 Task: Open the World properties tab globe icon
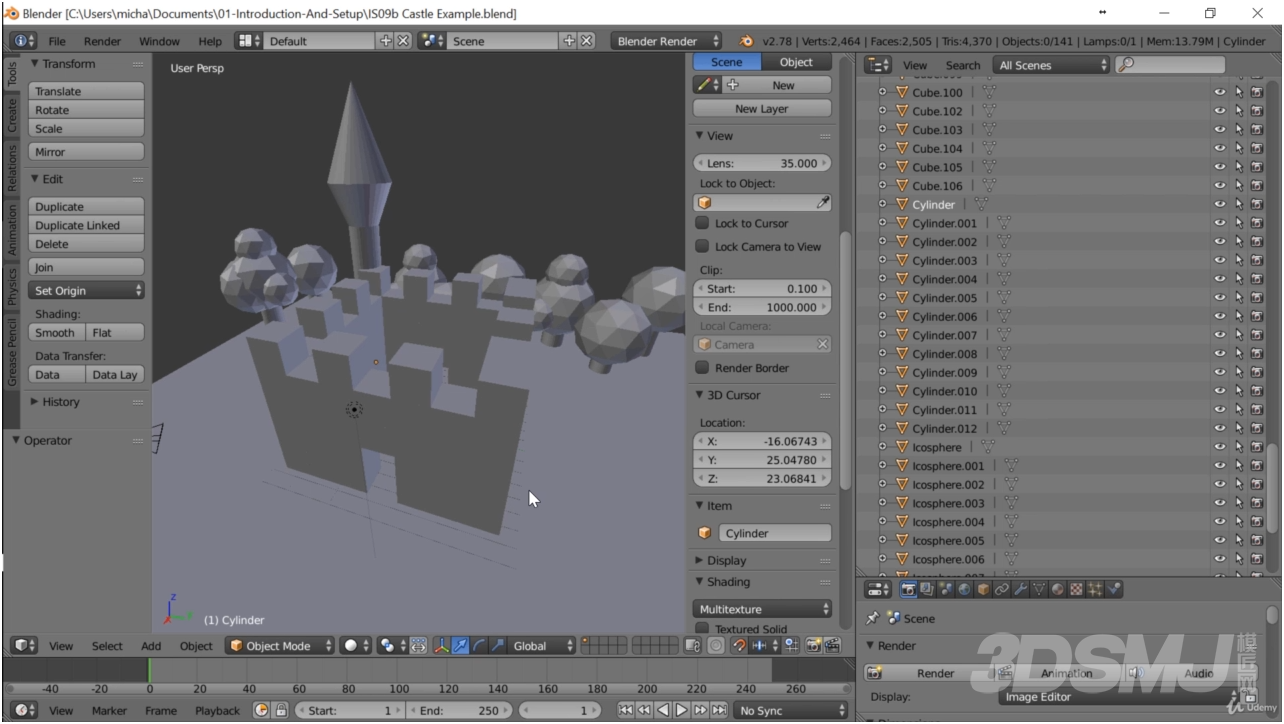point(964,590)
